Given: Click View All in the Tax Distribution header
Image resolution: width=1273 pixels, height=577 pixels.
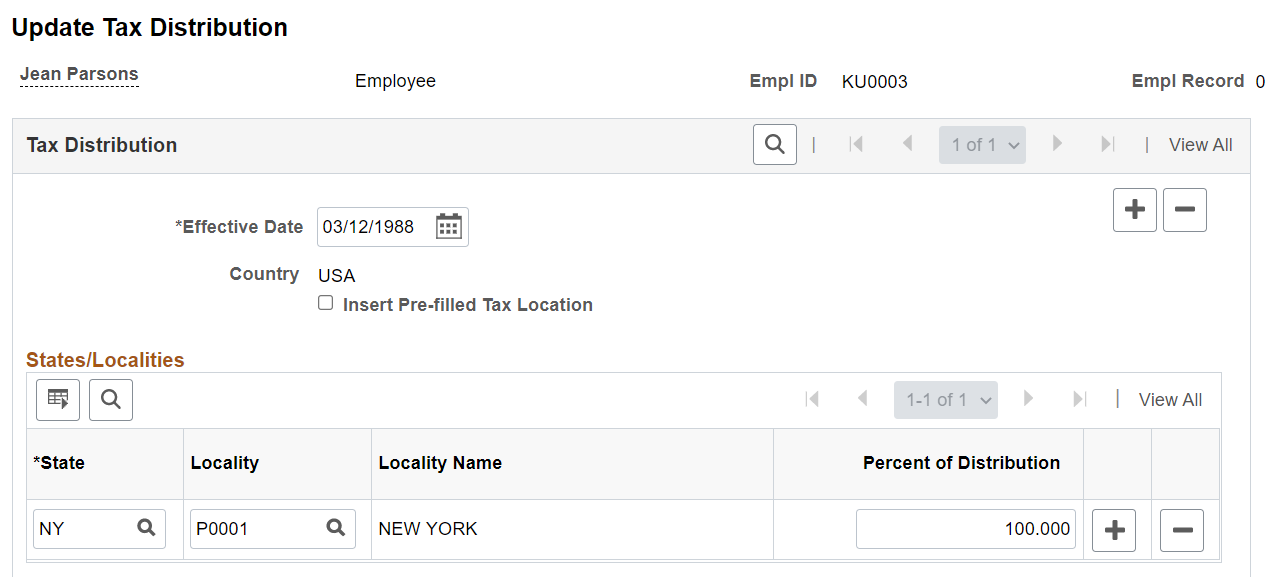Looking at the screenshot, I should tap(1200, 144).
